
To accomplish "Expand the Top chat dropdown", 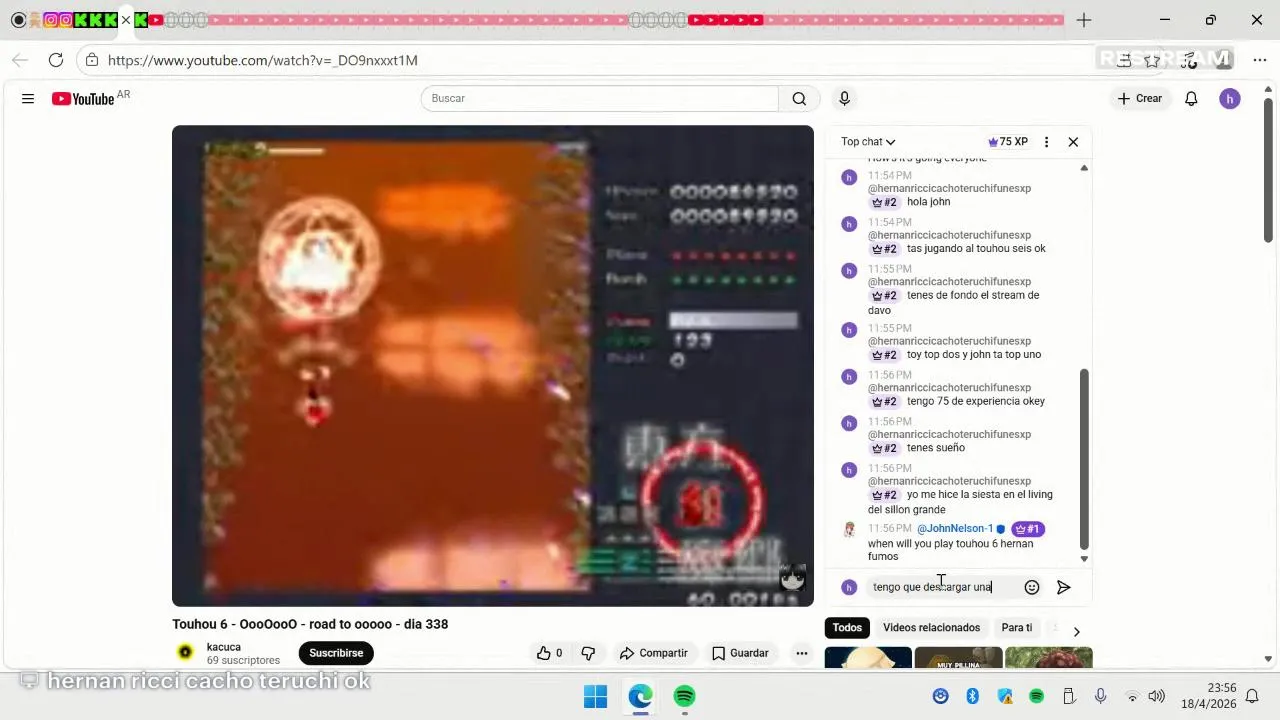I will pos(868,142).
